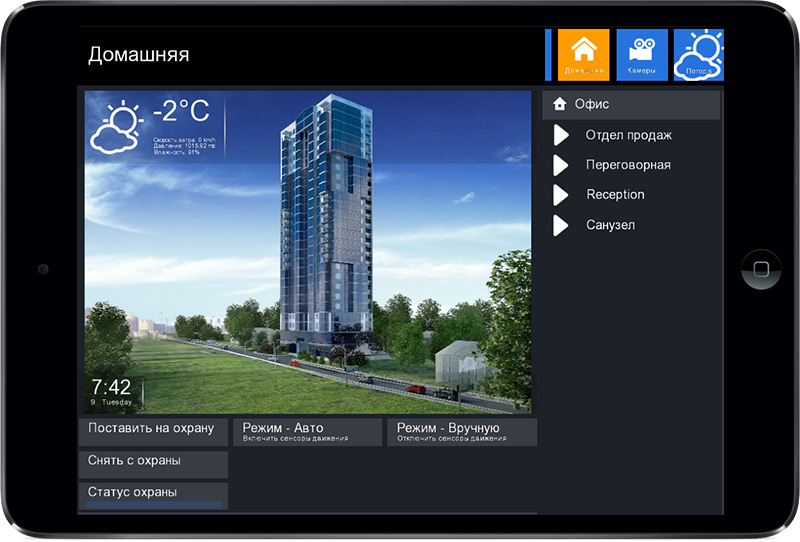The image size is (800, 542).
Task: Tap the iPad home button
Action: (761, 270)
